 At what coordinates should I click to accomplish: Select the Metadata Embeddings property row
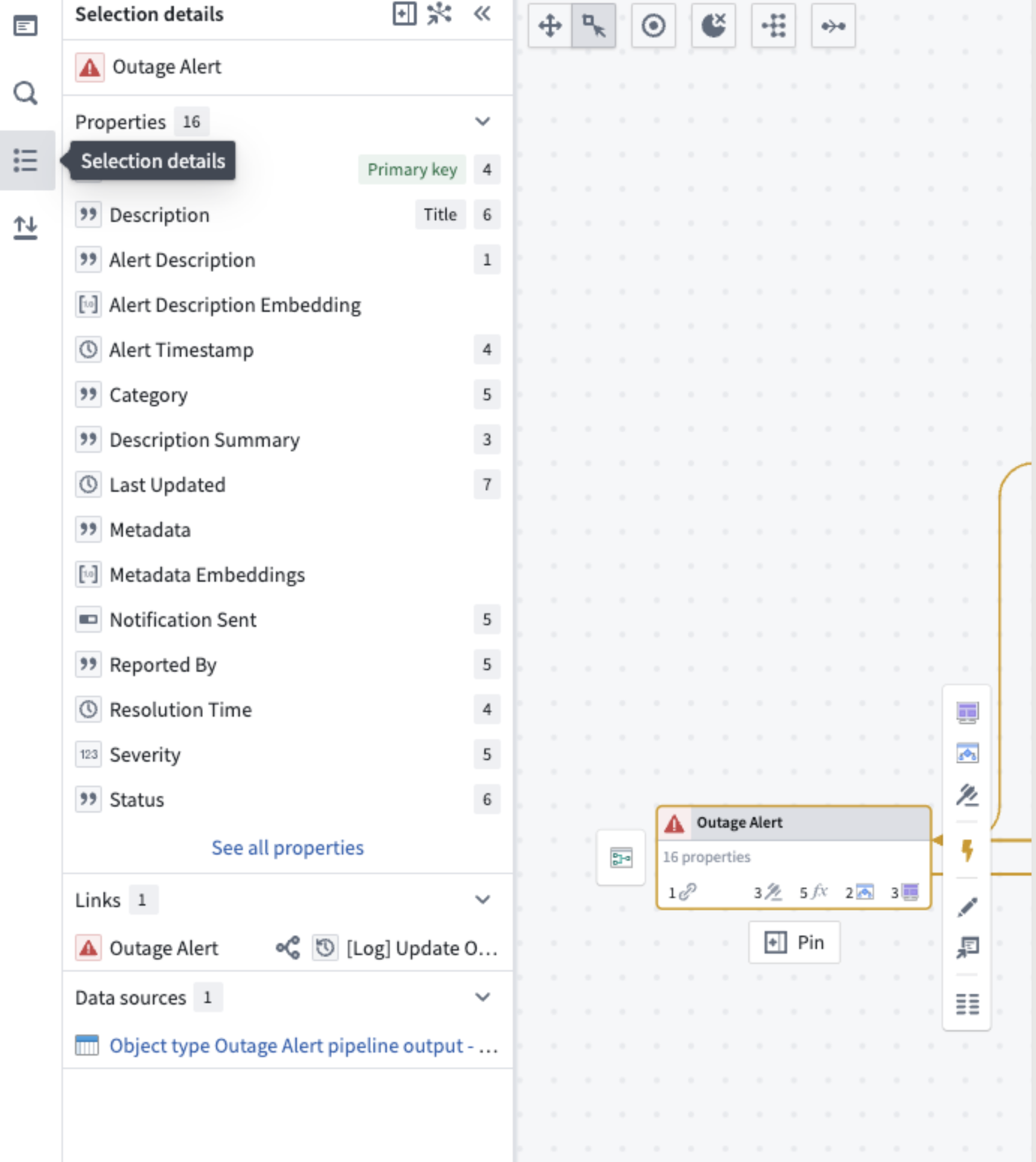tap(288, 575)
